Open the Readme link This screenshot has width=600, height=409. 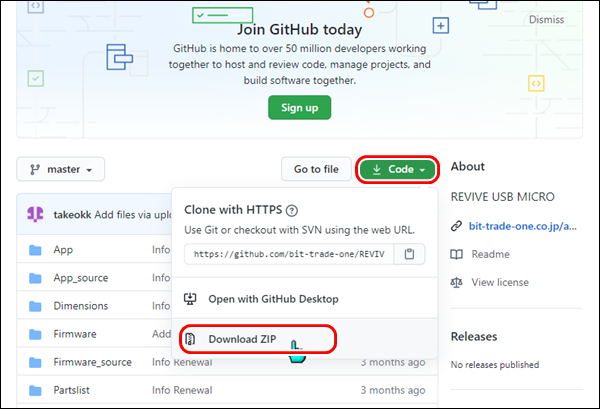pos(490,254)
